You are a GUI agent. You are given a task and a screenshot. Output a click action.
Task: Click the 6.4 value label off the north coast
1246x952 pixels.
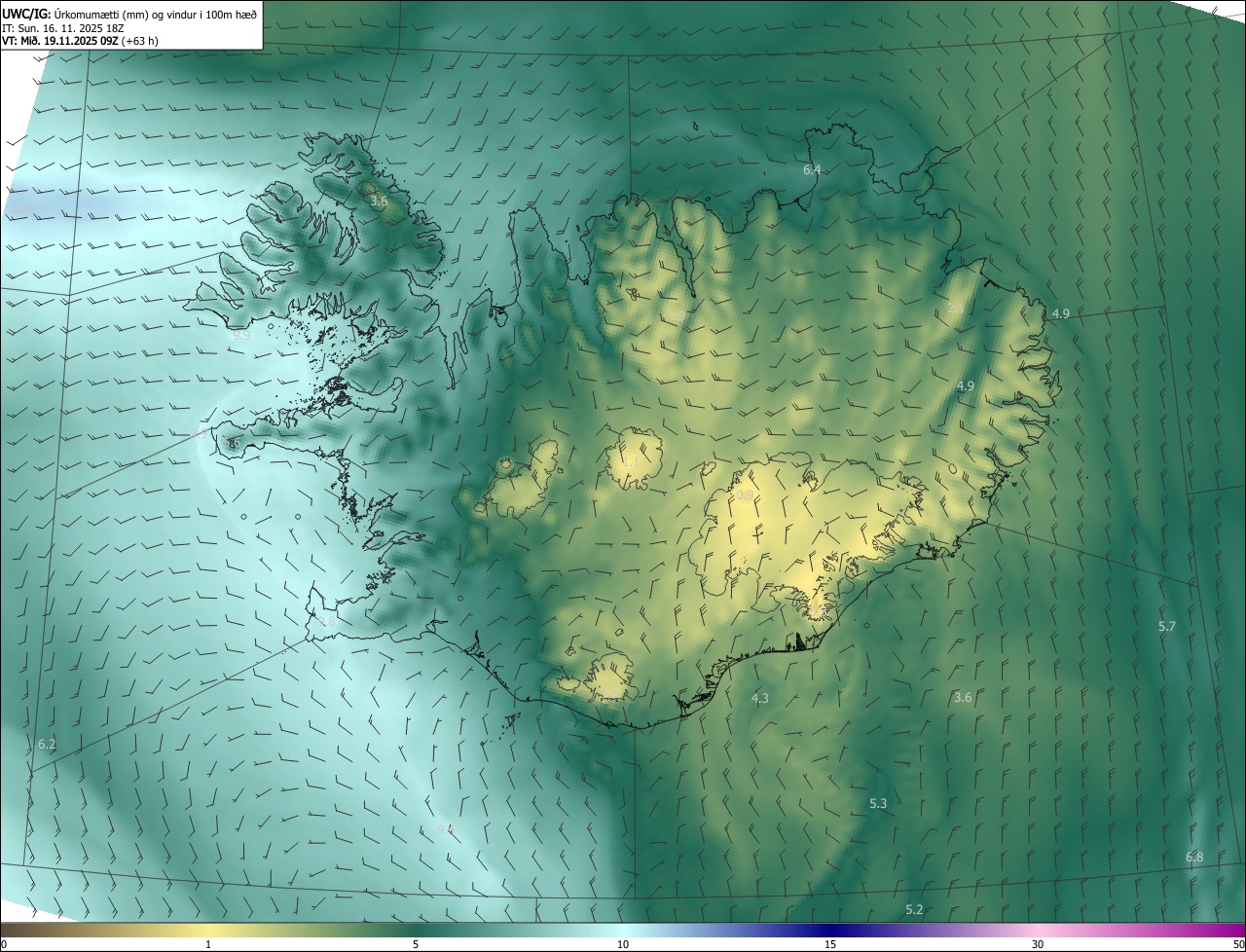(x=812, y=170)
